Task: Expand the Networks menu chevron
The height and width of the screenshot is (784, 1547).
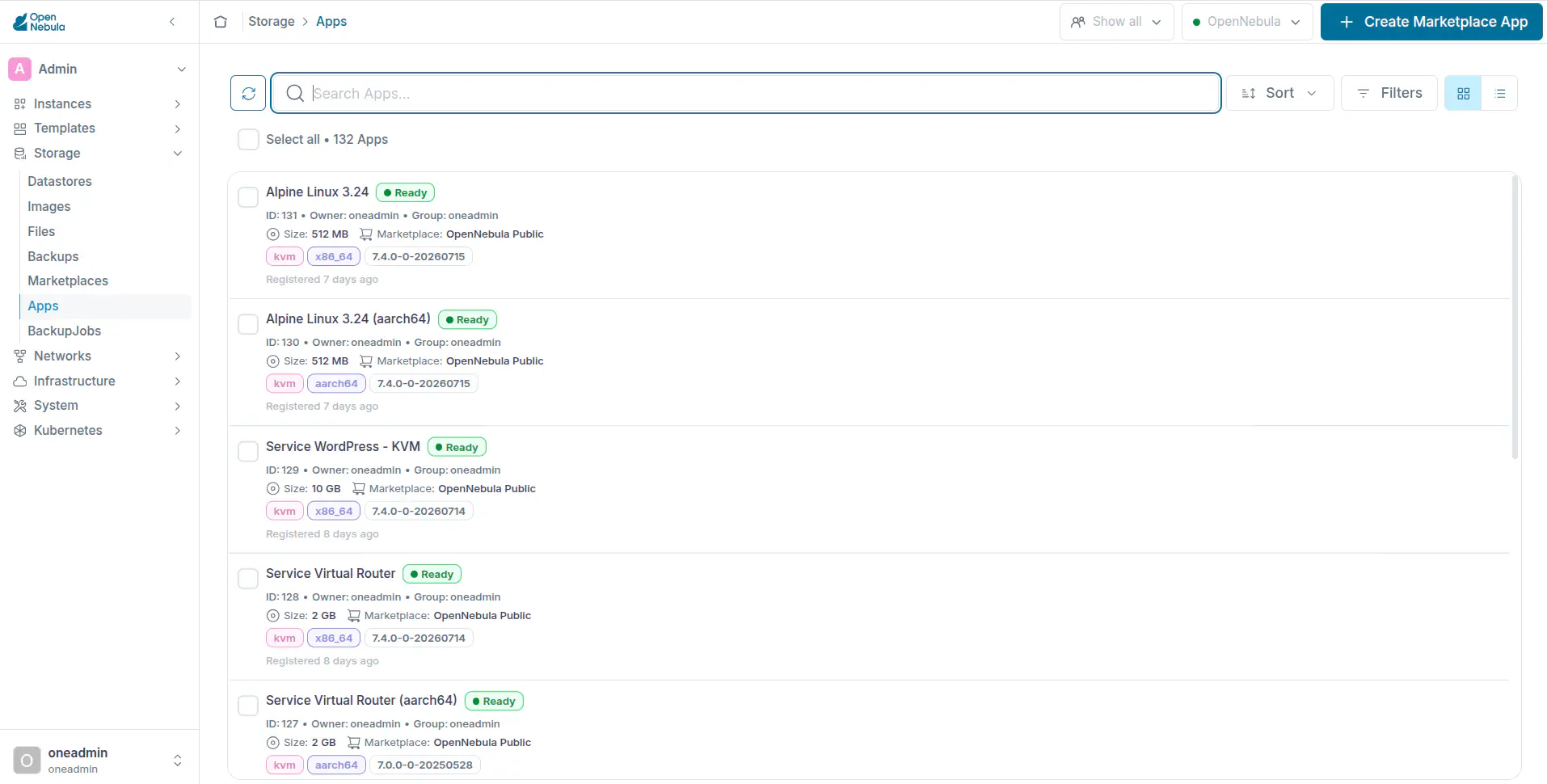Action: [178, 356]
